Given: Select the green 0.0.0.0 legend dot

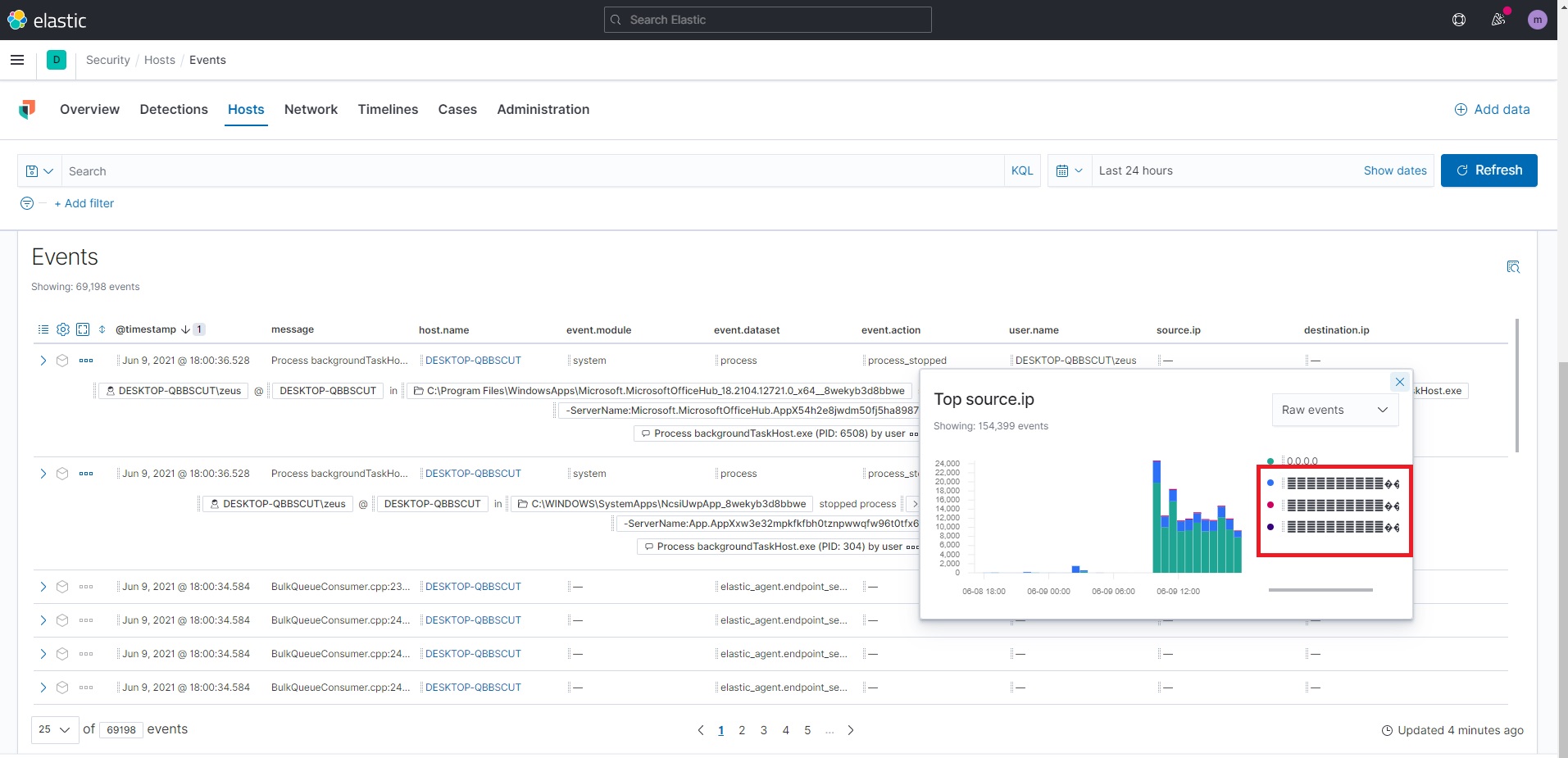Looking at the screenshot, I should click(1270, 461).
